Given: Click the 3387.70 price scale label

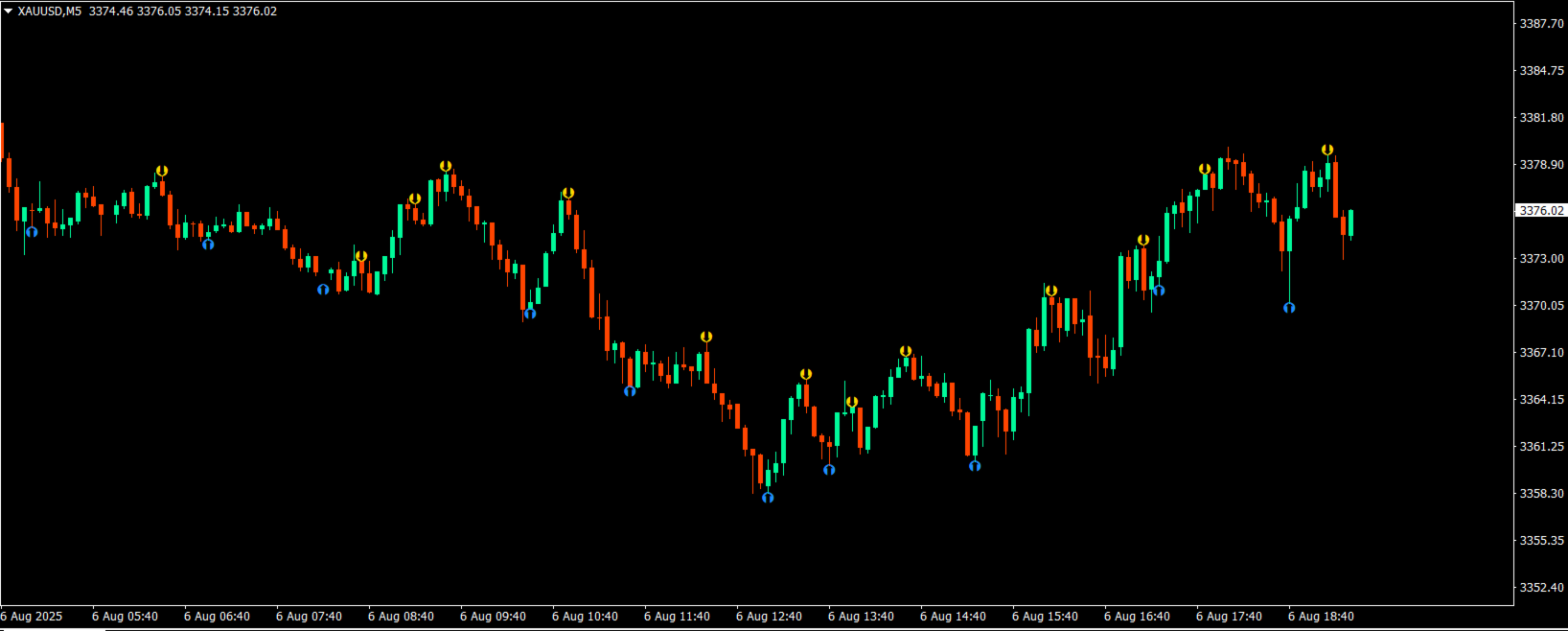Looking at the screenshot, I should point(1541,23).
